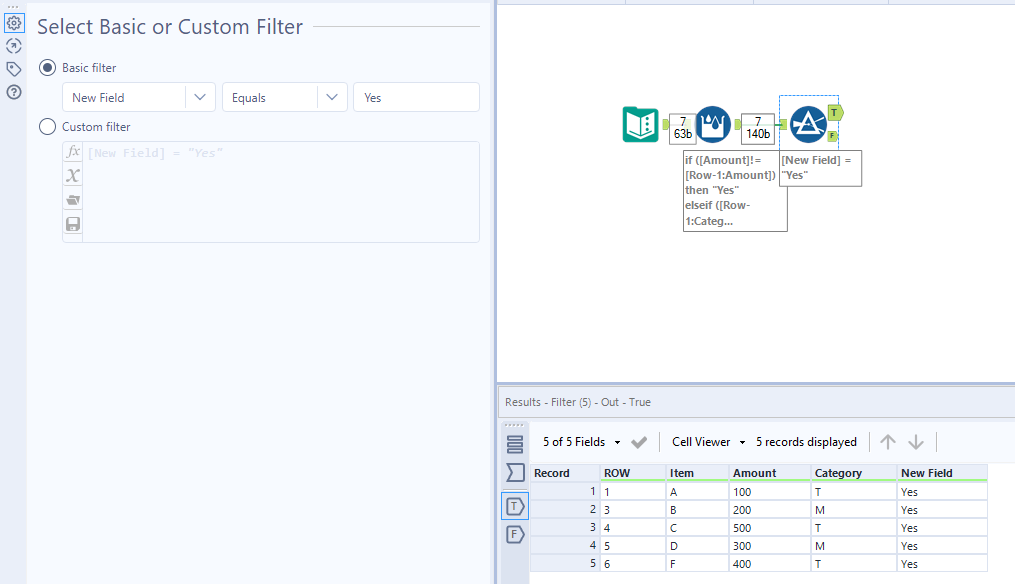Click the Help question mark icon in sidebar

pyautogui.click(x=14, y=93)
